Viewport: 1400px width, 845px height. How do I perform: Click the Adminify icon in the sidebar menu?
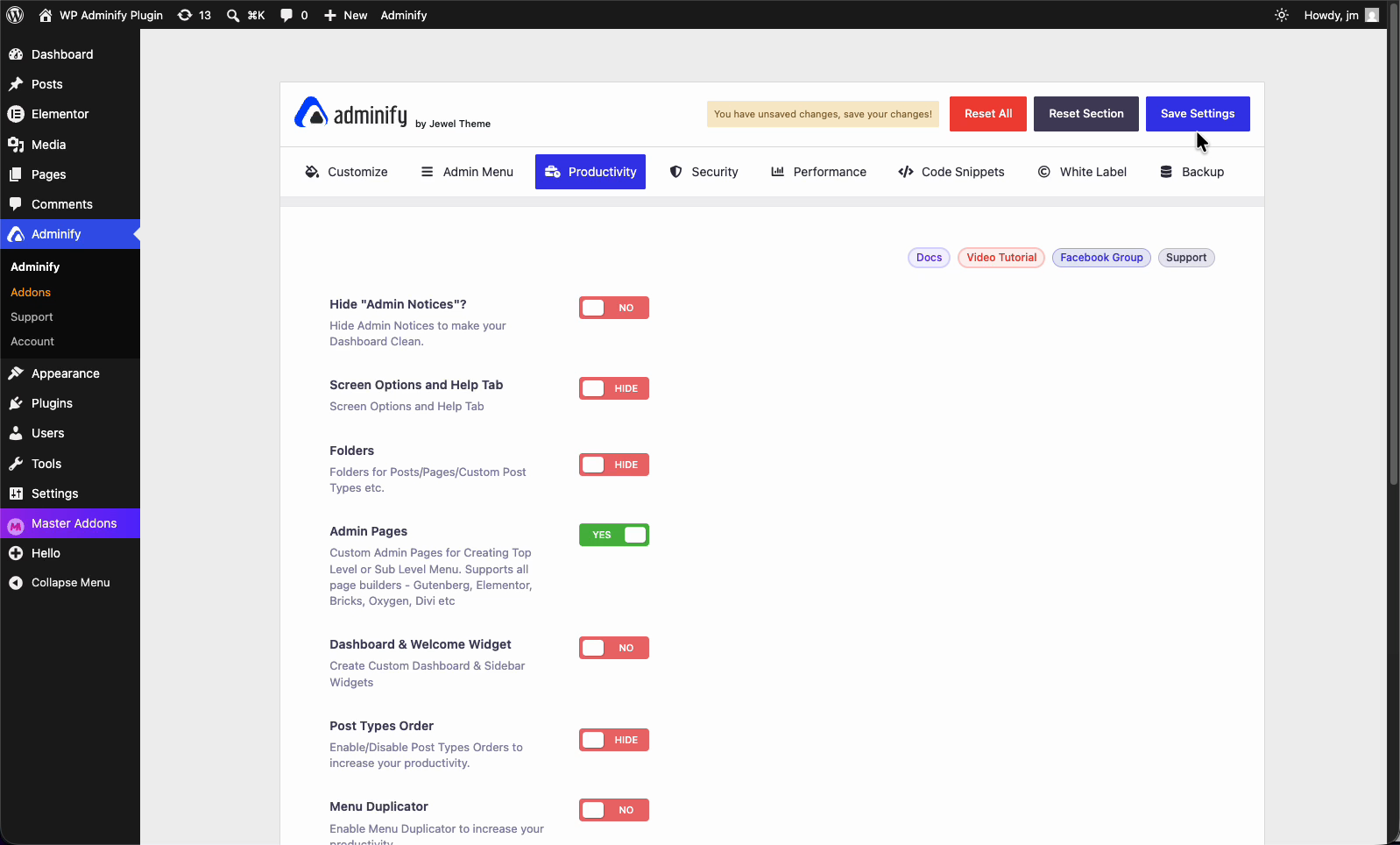[x=16, y=234]
